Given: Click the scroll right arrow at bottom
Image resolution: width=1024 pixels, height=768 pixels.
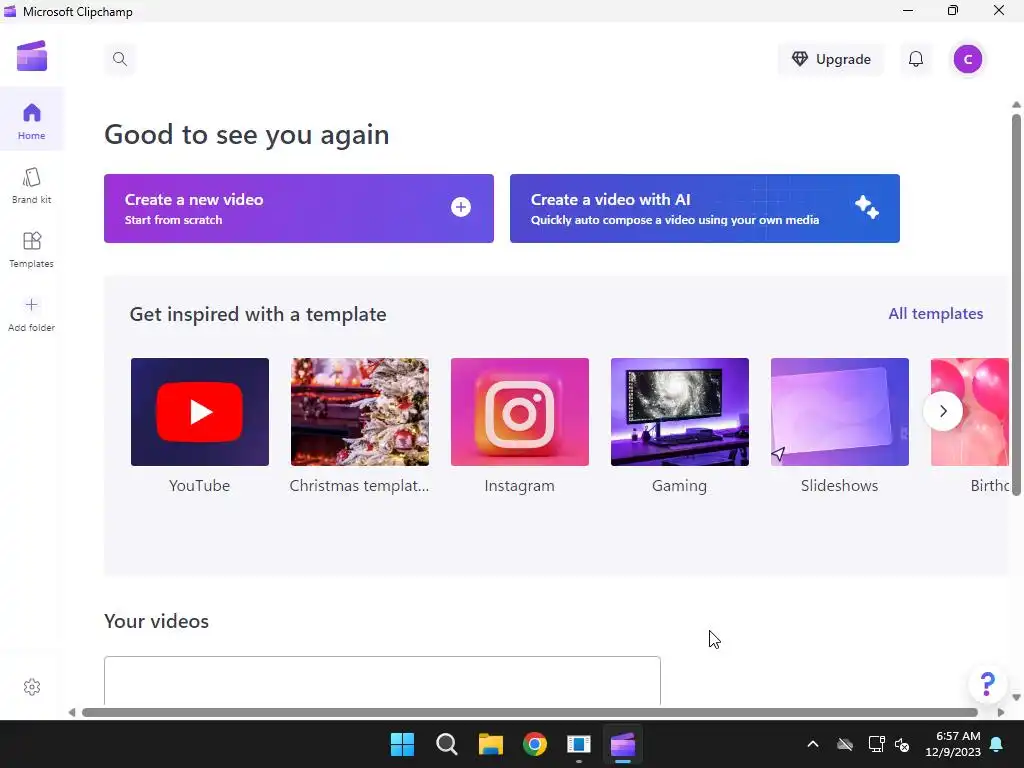Looking at the screenshot, I should [1000, 712].
